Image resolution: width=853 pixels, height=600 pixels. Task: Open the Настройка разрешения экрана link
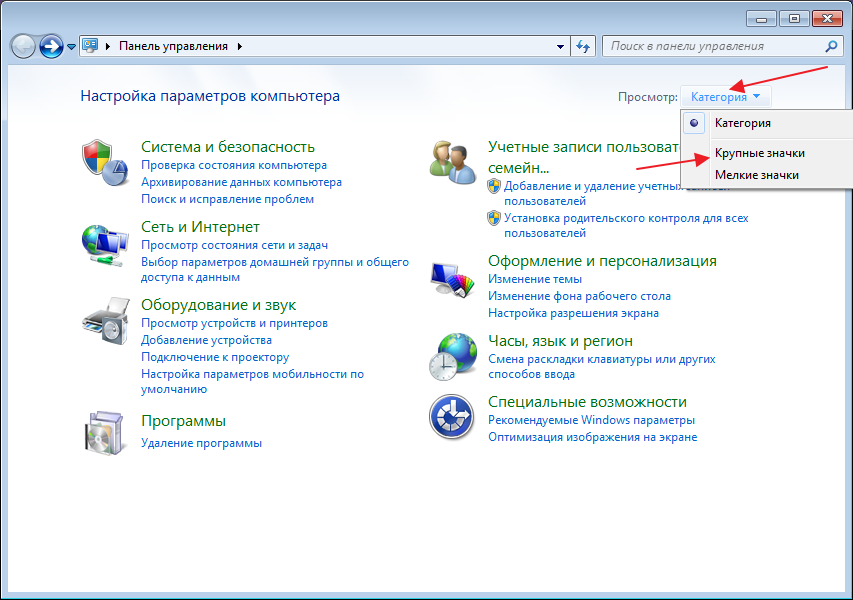pyautogui.click(x=573, y=313)
